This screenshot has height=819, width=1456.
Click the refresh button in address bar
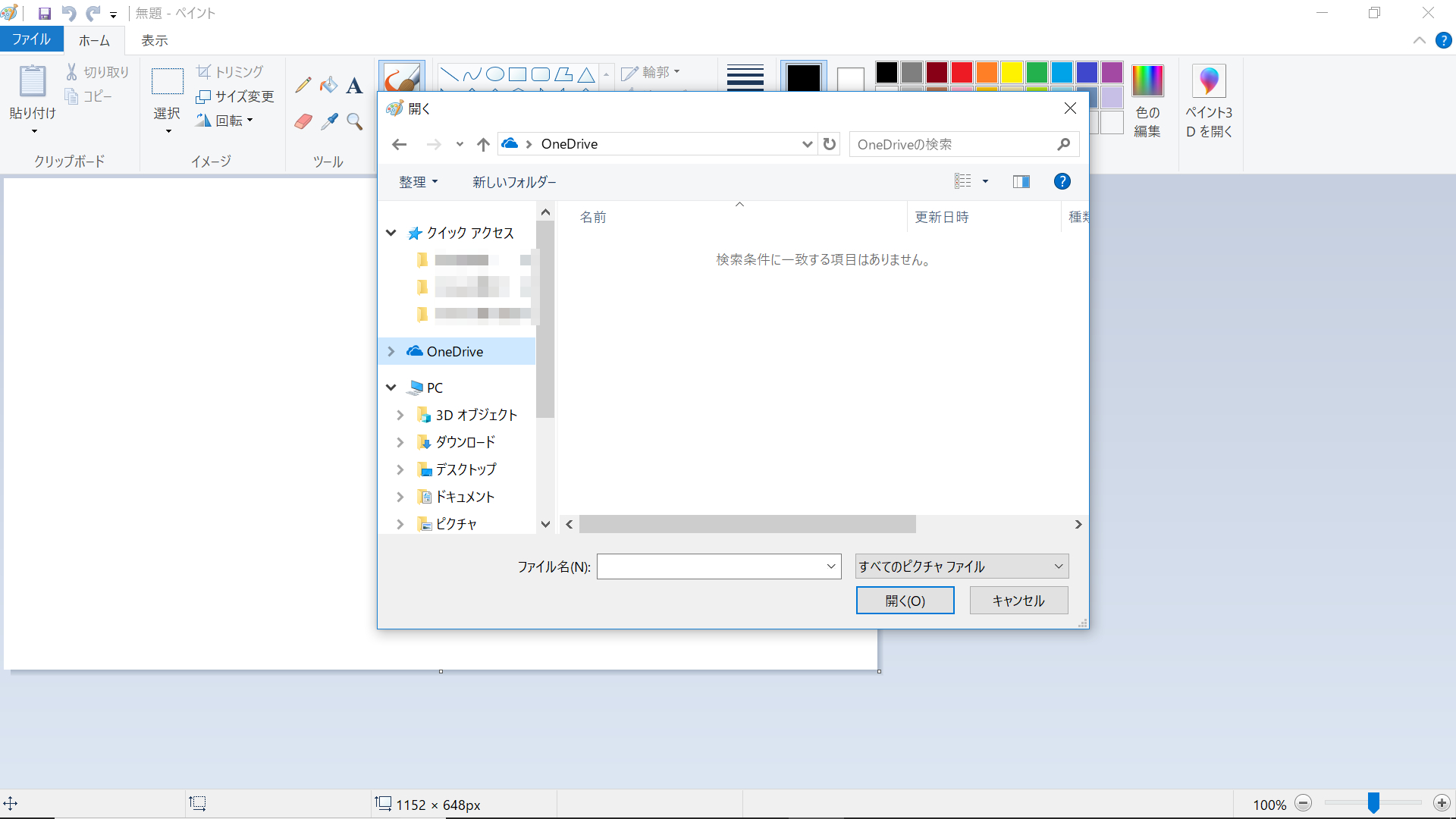click(830, 144)
